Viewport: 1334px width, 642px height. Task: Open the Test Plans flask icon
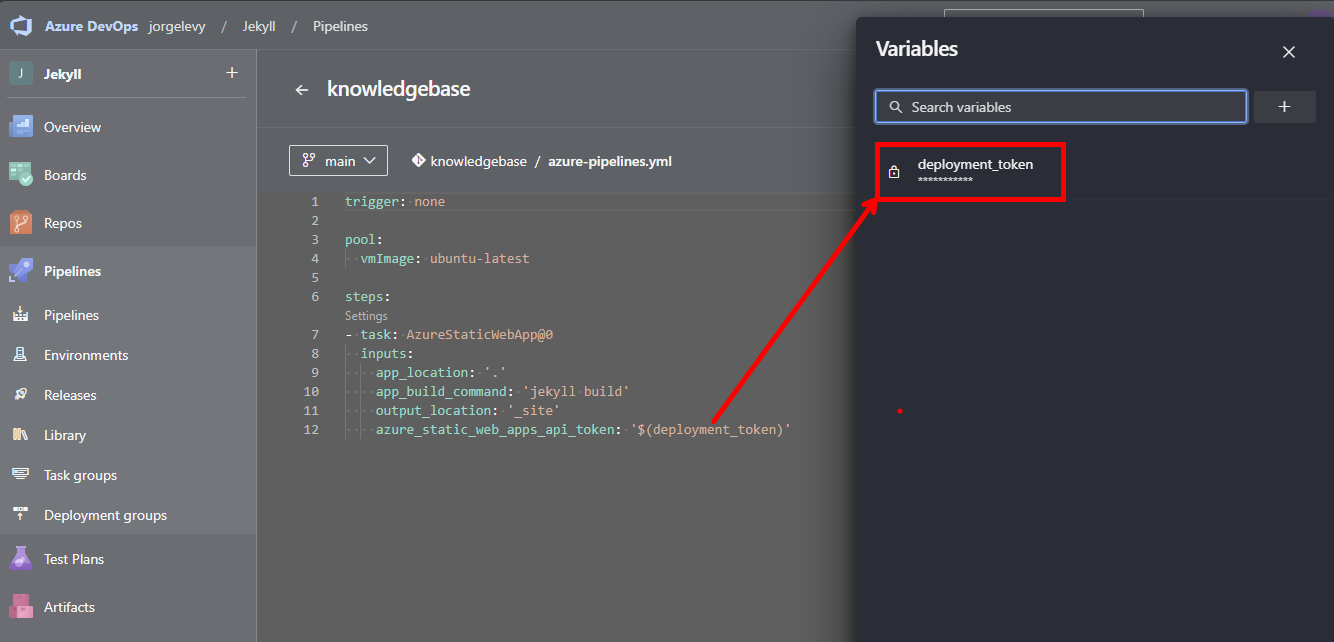click(21, 559)
